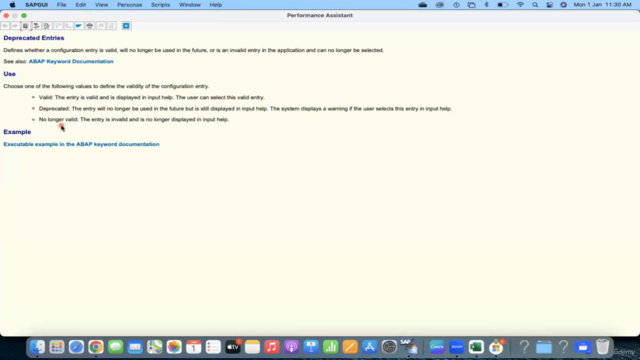Image resolution: width=640 pixels, height=360 pixels.
Task: Open System Settings from the dock
Action: click(389, 347)
